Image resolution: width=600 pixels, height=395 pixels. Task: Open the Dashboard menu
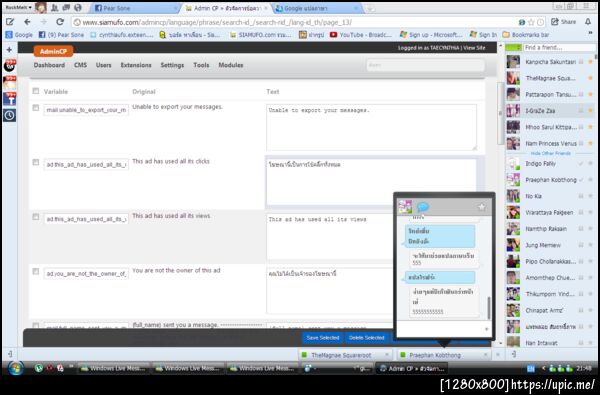pos(49,65)
